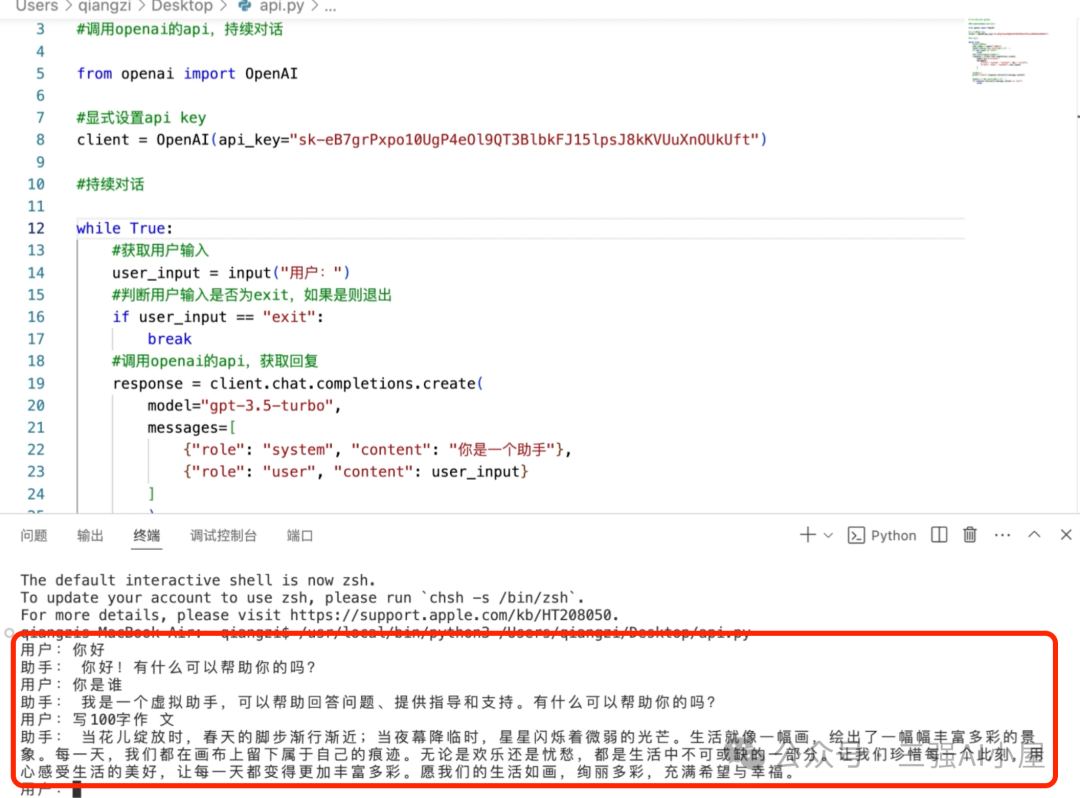Click the "gpt-3.5-turbo" model string
1080x798 pixels.
pyautogui.click(x=267, y=406)
